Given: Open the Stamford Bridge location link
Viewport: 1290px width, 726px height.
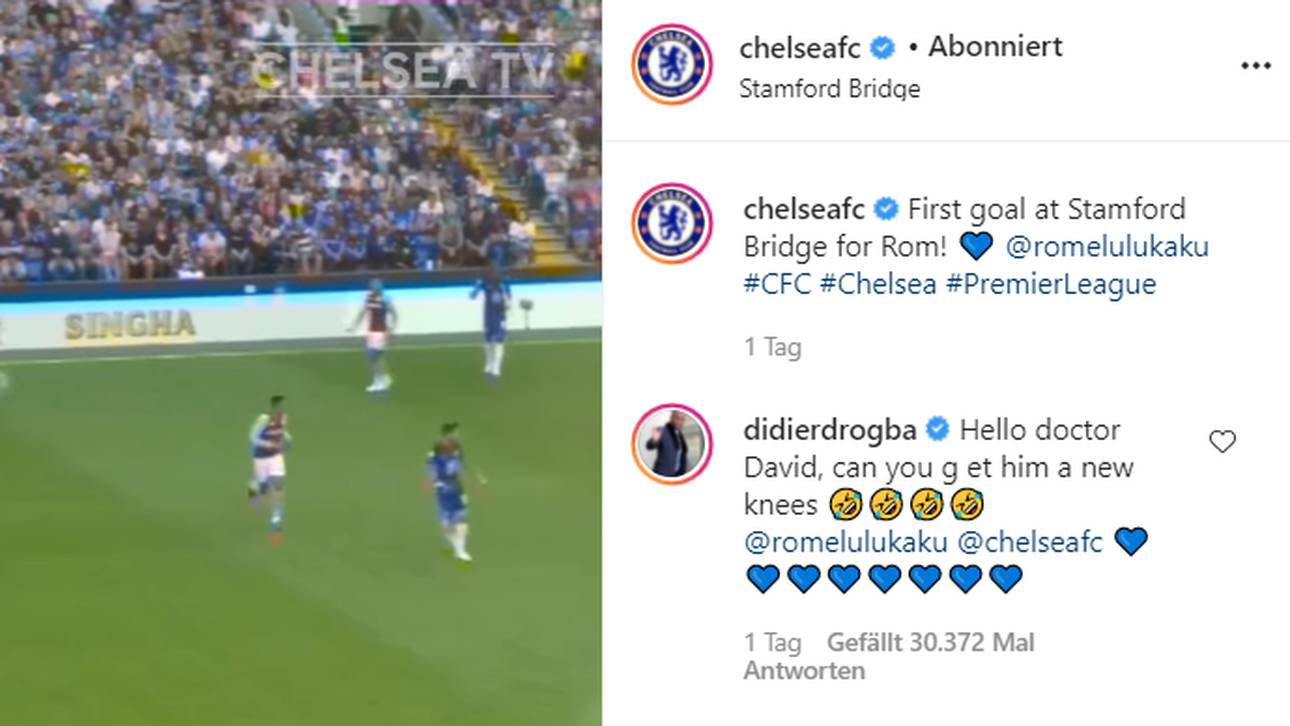Looking at the screenshot, I should tap(829, 88).
